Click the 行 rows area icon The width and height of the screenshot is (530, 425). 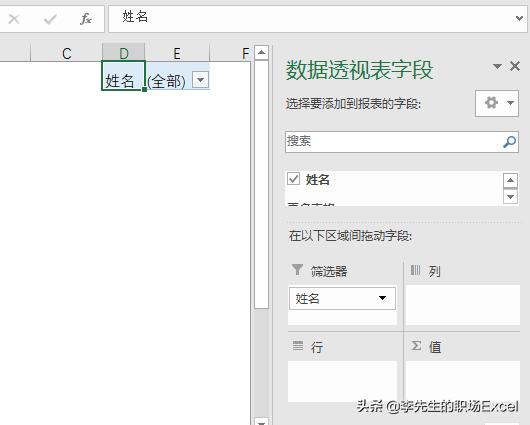[x=298, y=346]
